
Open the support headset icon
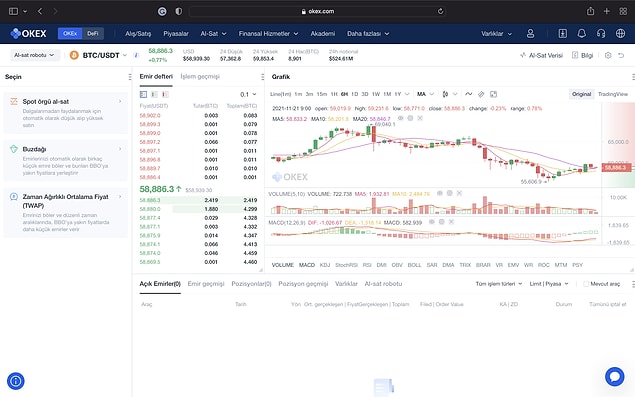click(x=601, y=34)
